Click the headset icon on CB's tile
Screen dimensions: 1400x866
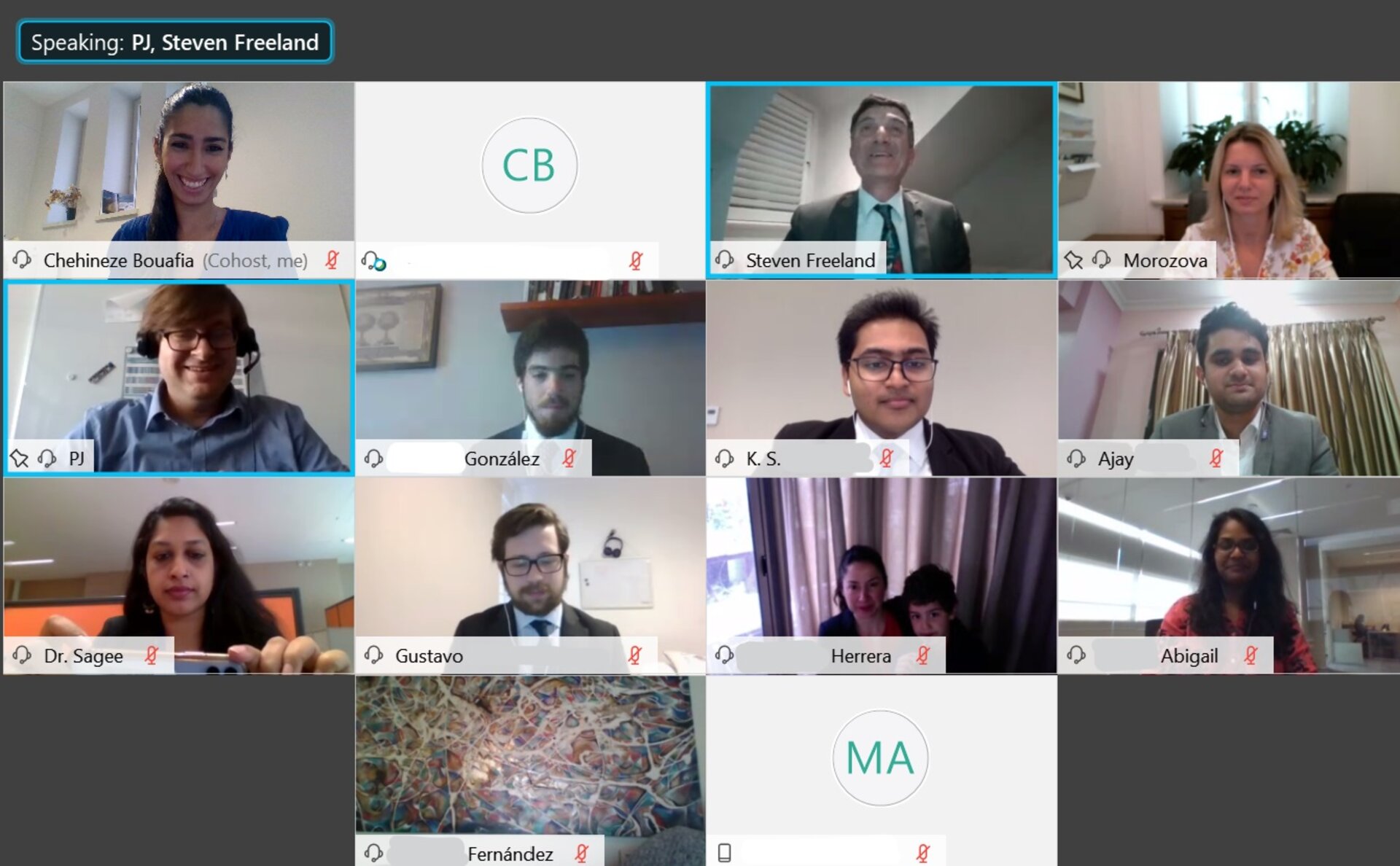(373, 260)
